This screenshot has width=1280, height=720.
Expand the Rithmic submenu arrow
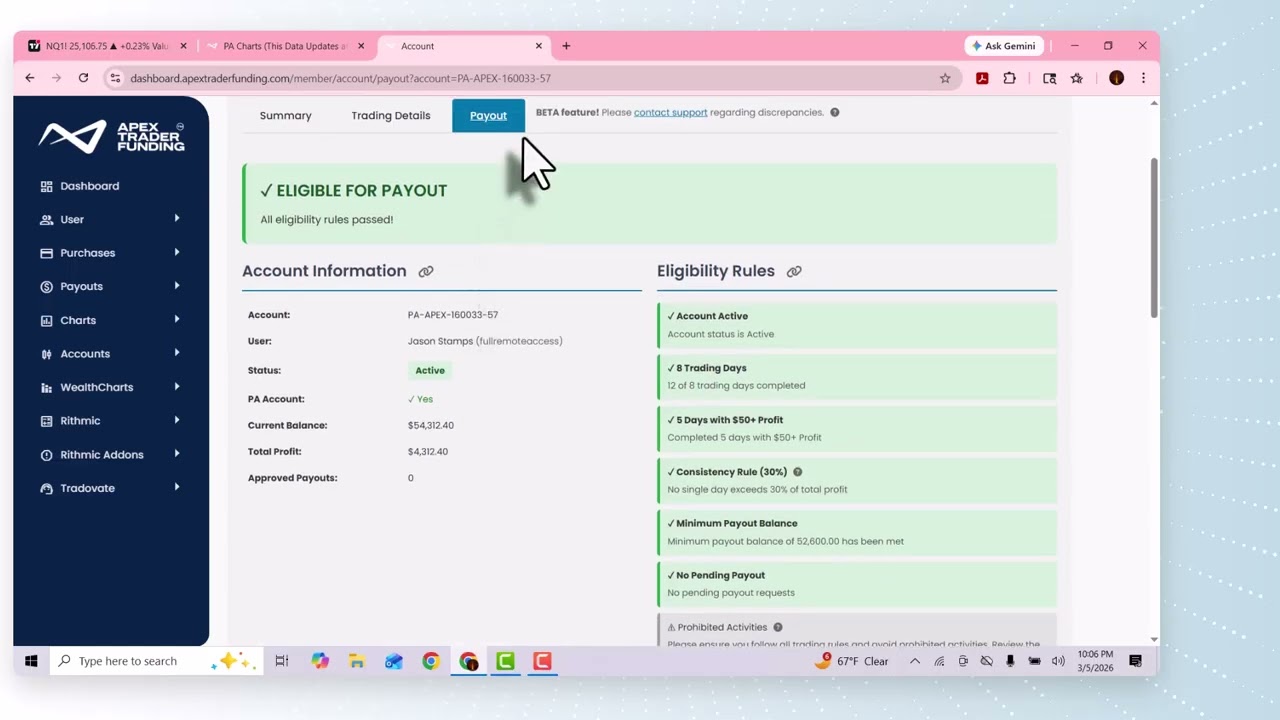click(x=177, y=420)
